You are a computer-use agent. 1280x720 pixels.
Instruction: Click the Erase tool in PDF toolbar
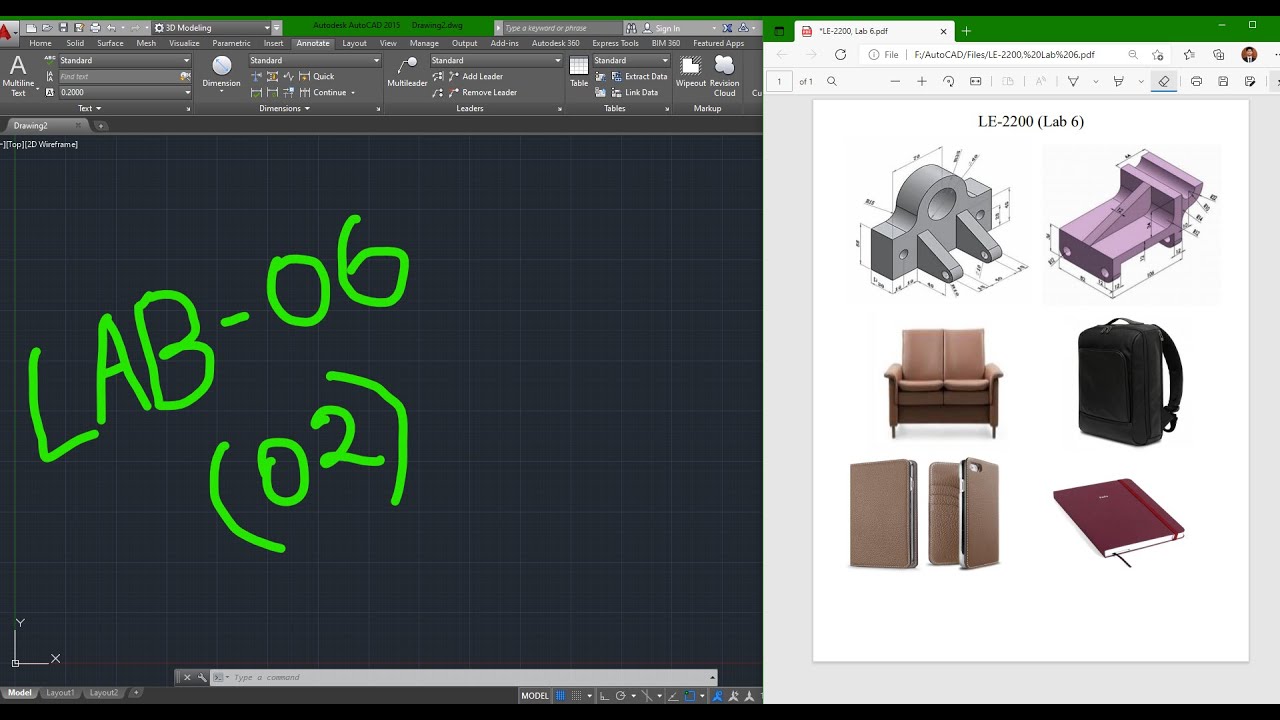[1163, 81]
